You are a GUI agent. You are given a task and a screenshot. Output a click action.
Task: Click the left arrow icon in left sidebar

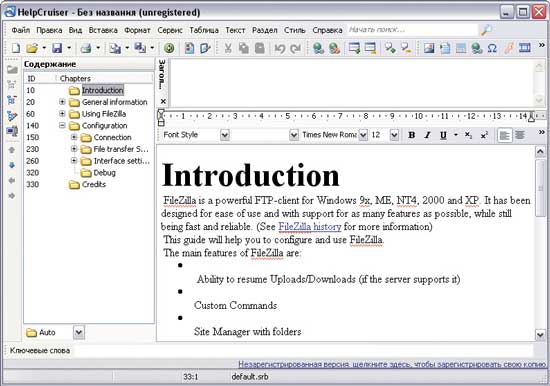point(12,180)
